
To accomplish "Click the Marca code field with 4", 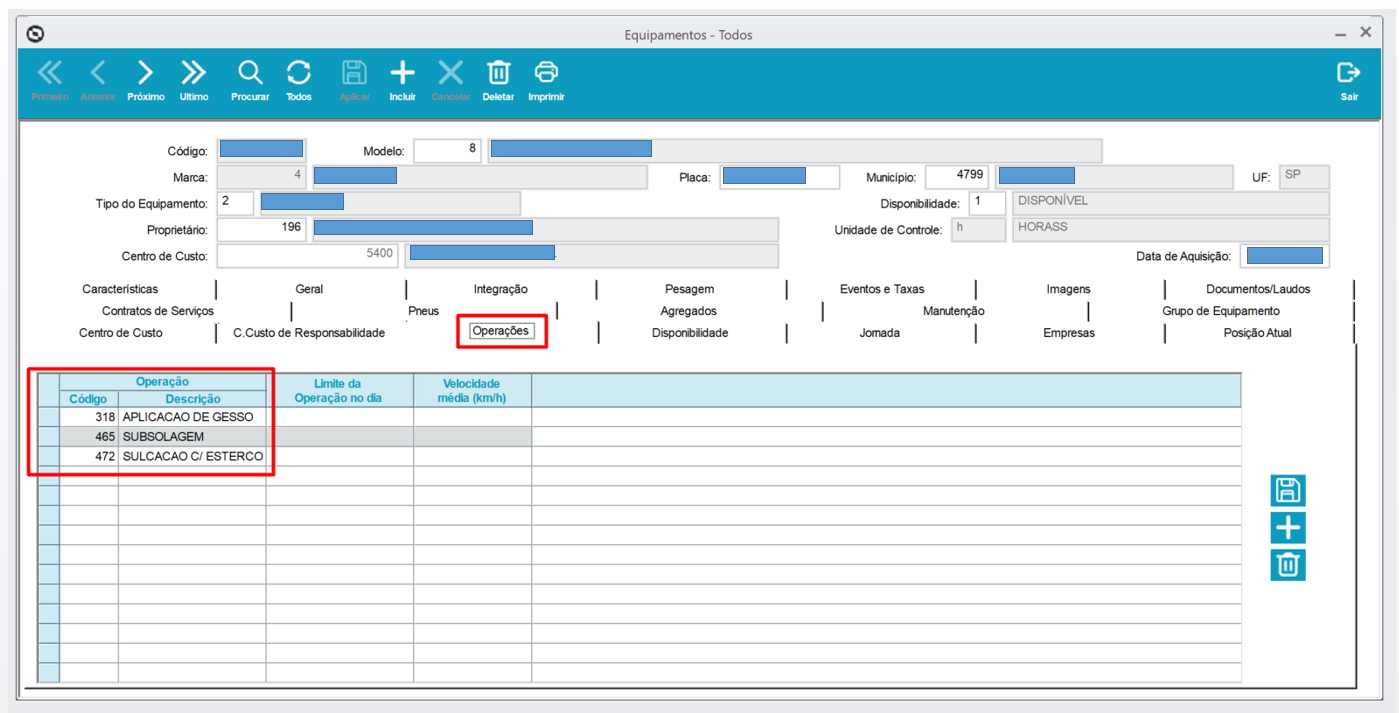I will click(261, 177).
